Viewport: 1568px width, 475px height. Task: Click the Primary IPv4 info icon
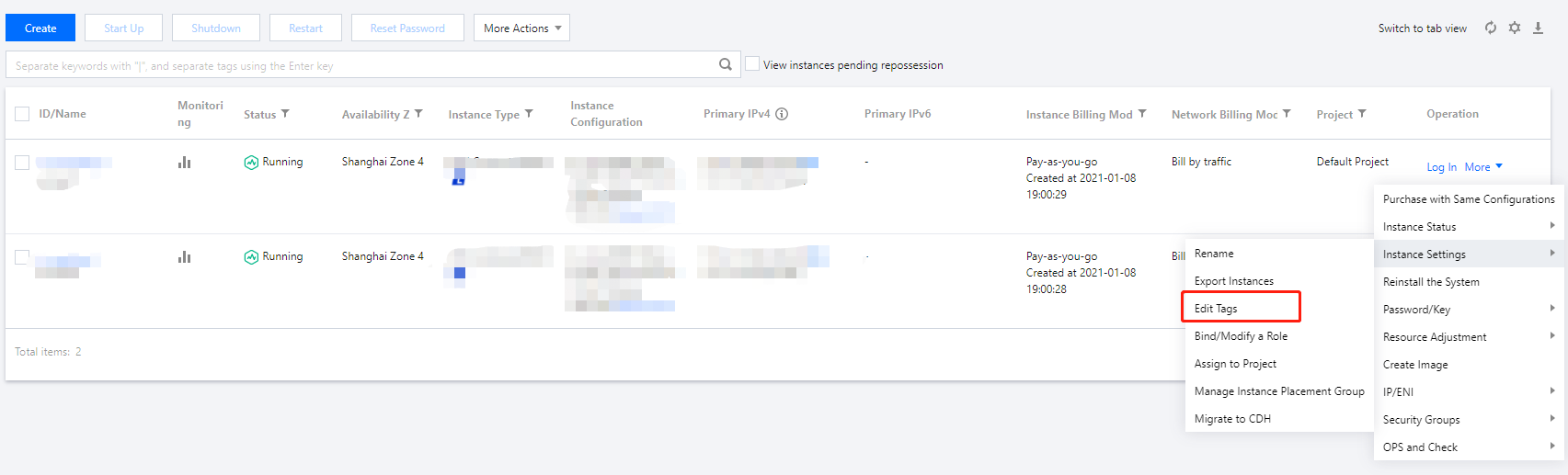click(x=782, y=114)
